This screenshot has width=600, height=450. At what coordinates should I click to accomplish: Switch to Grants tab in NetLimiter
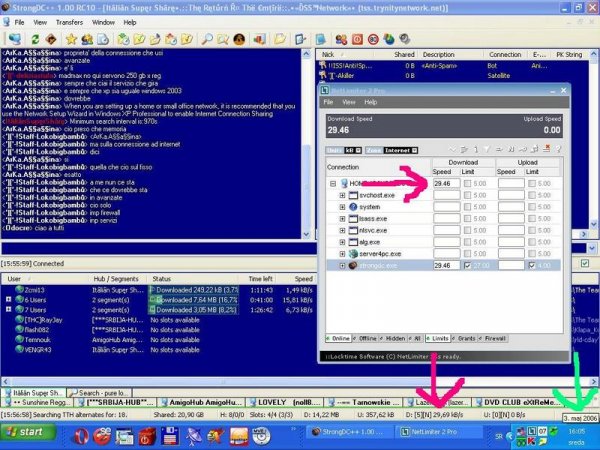(465, 339)
